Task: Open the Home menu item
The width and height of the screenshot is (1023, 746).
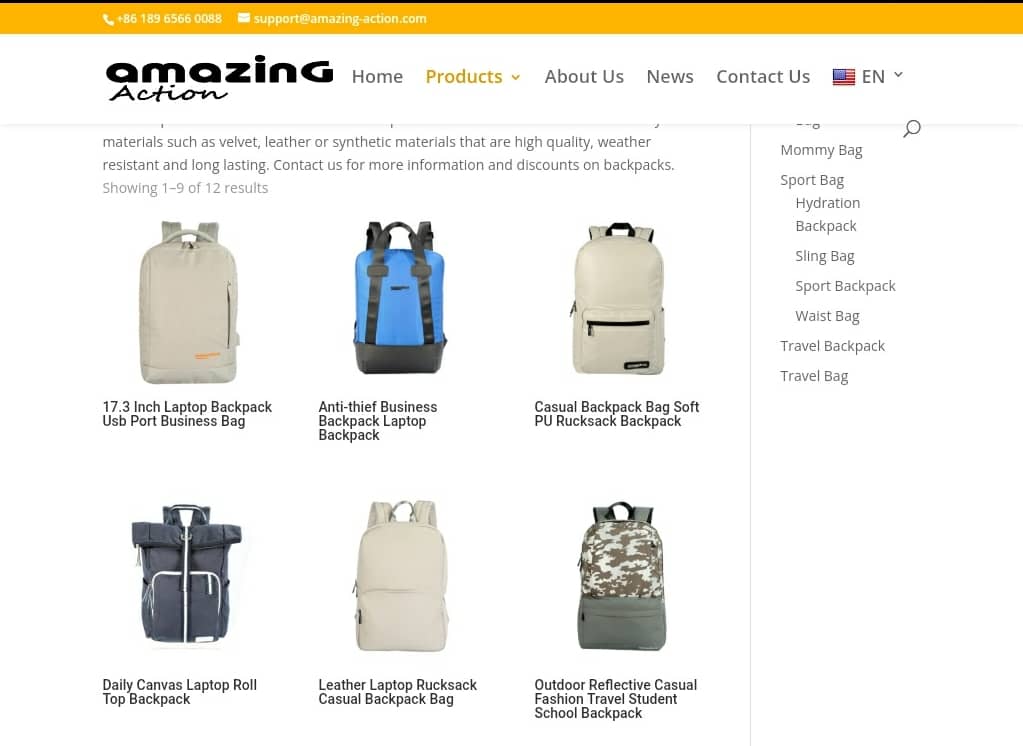Action: pos(377,76)
